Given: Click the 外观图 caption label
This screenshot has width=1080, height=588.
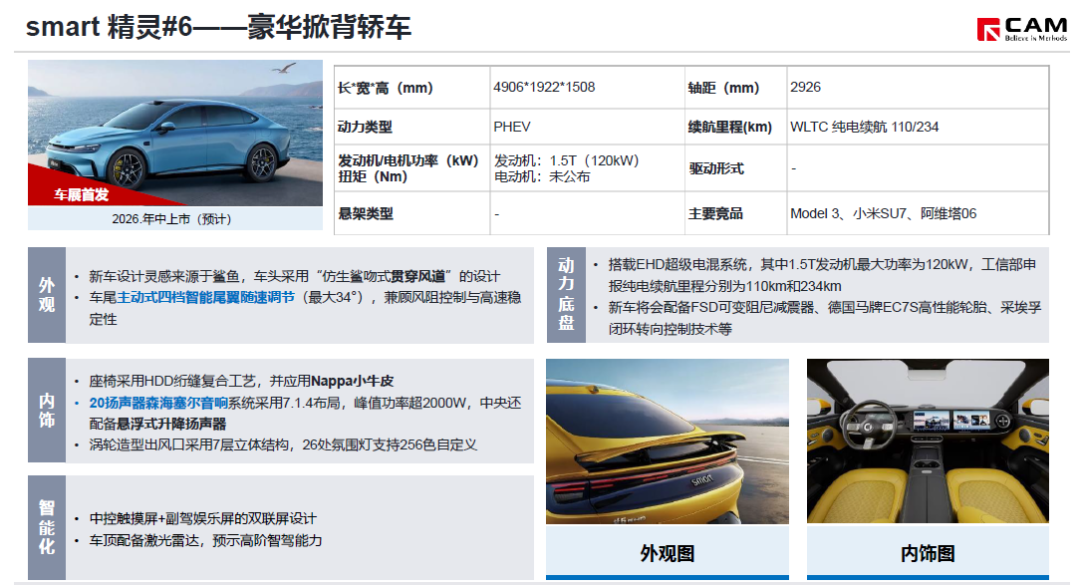Looking at the screenshot, I should (x=667, y=553).
